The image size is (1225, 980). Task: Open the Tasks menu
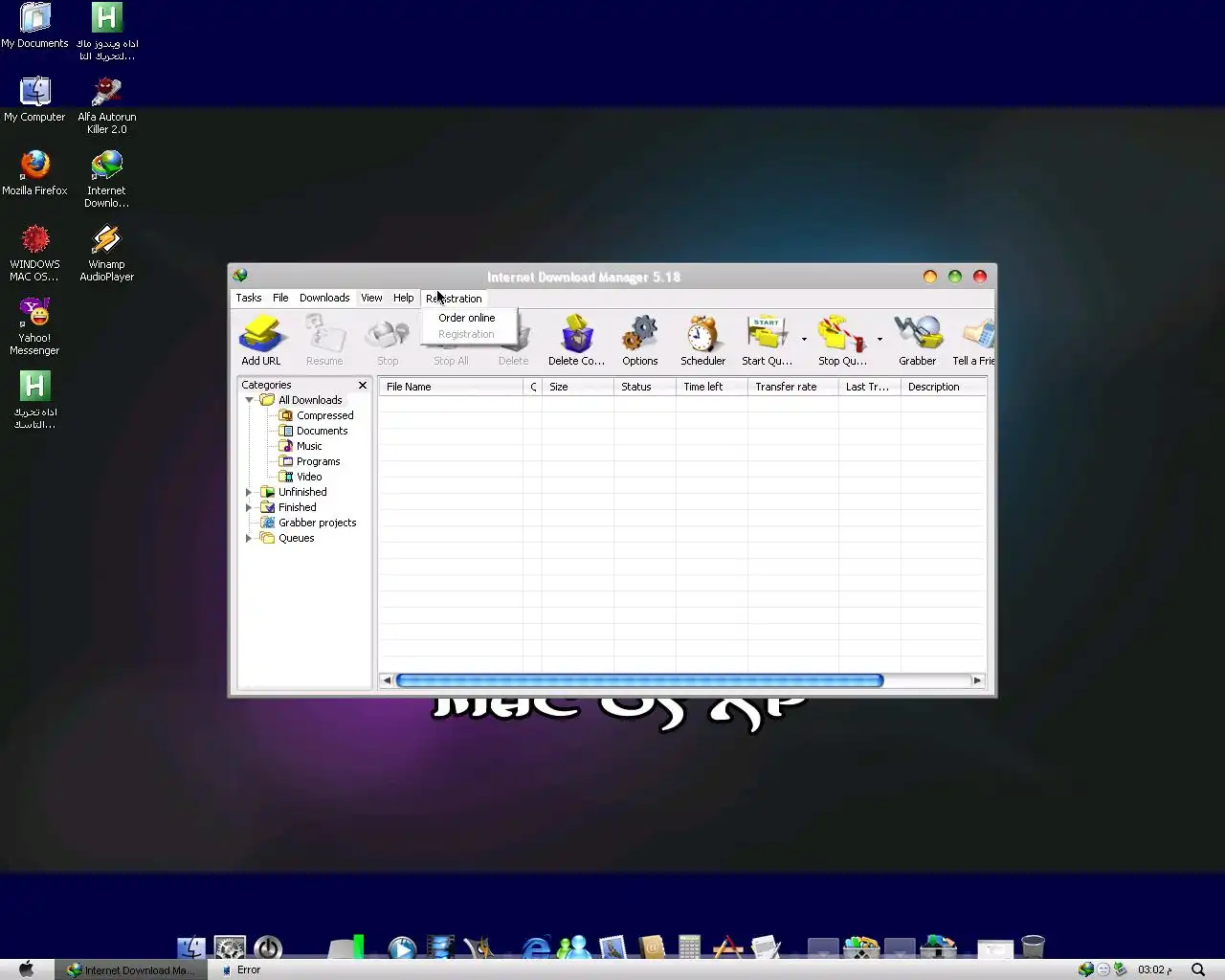(x=249, y=298)
